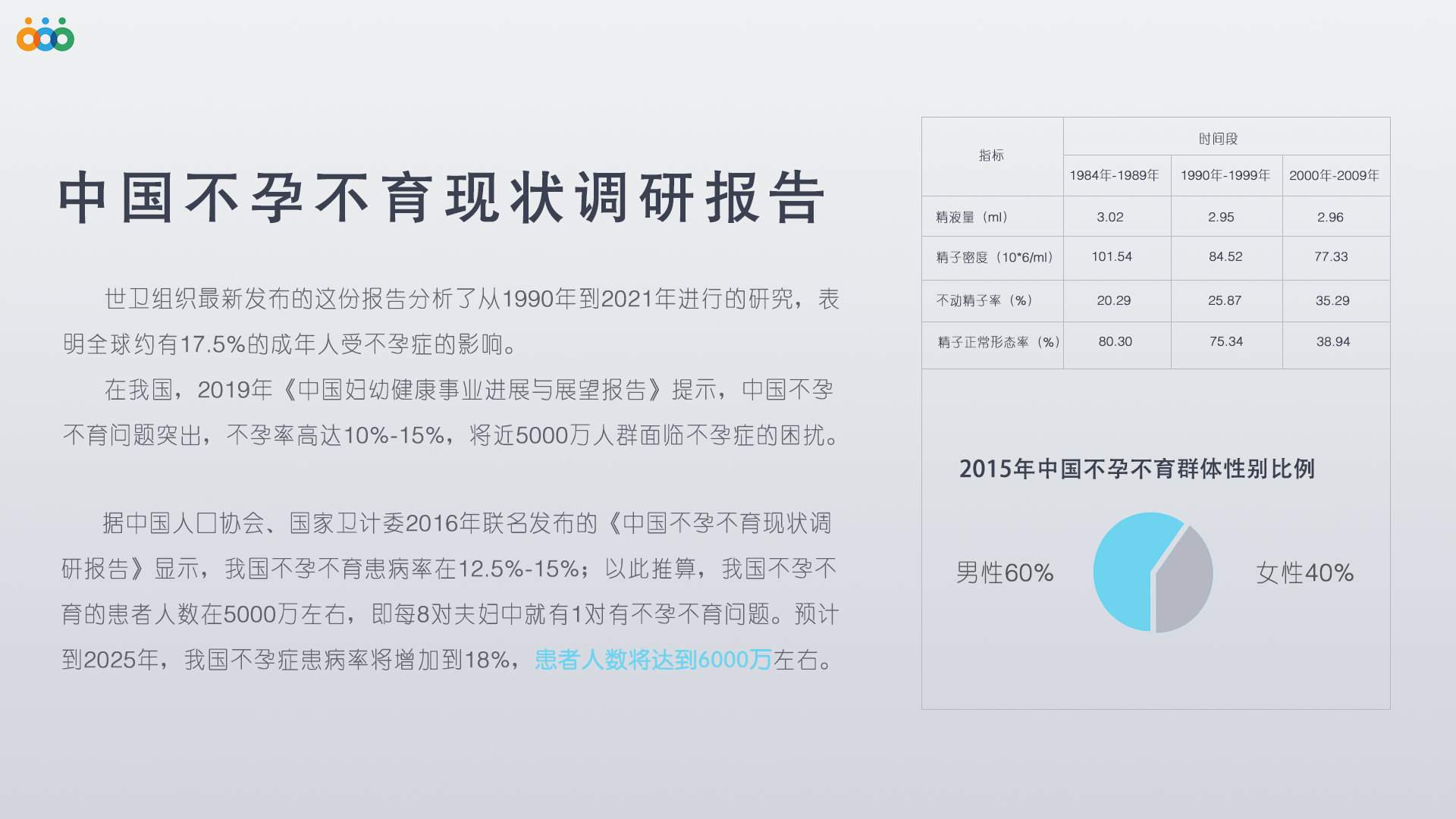The image size is (1456, 819).
Task: Click the table cell value 20.29
Action: pos(1114,300)
